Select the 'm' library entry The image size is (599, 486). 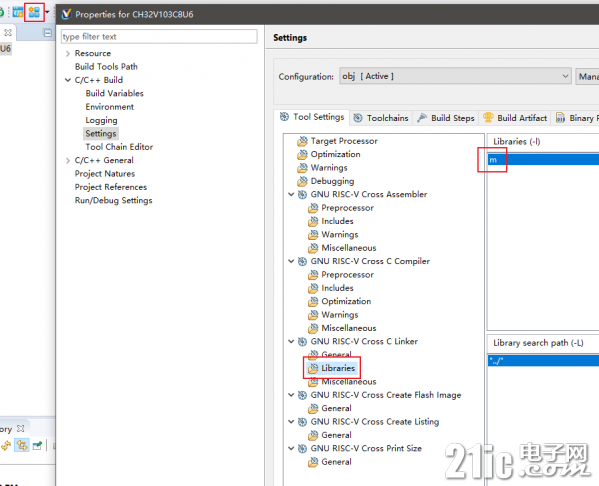tap(543, 160)
